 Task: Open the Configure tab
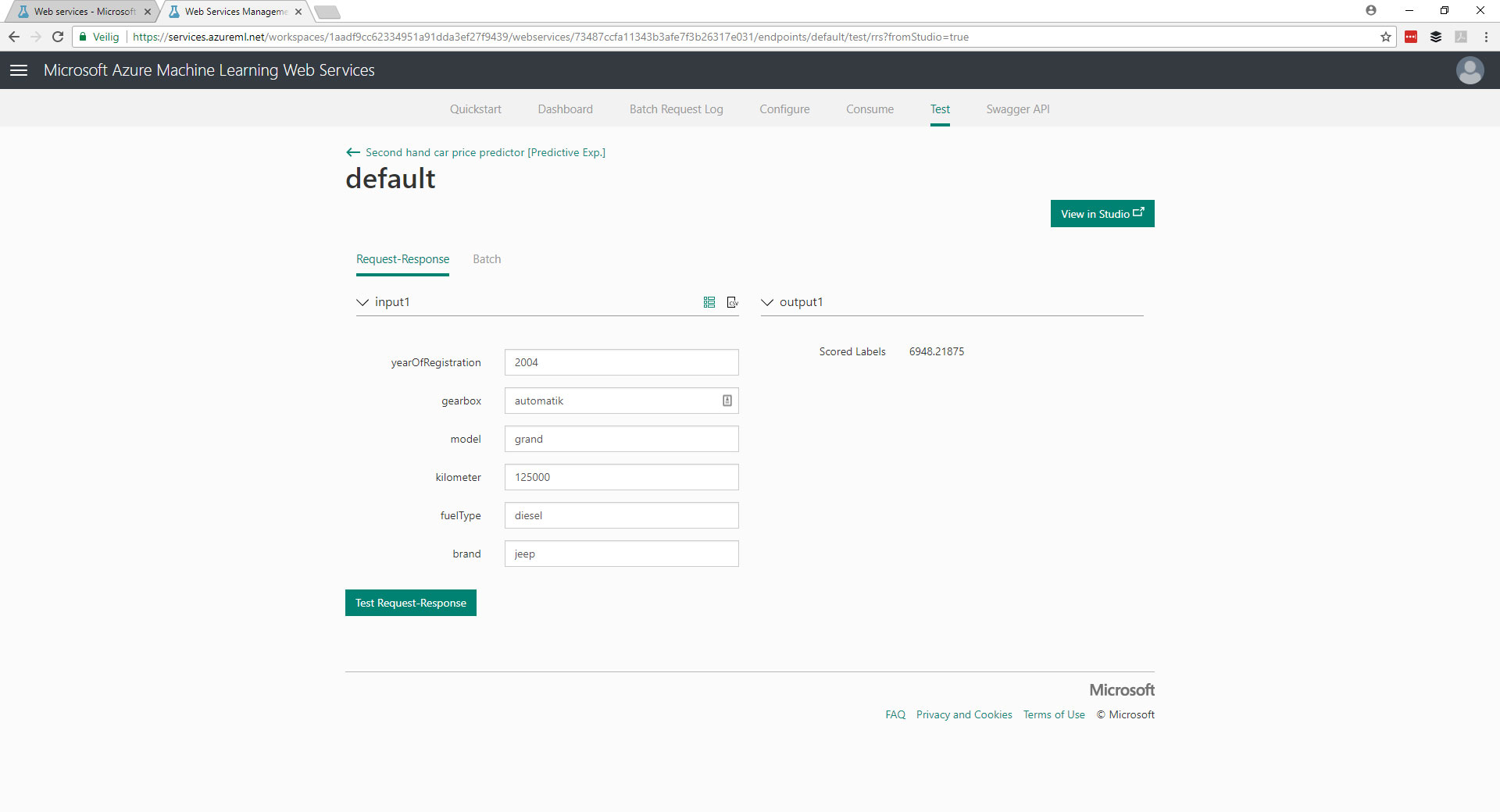[784, 109]
